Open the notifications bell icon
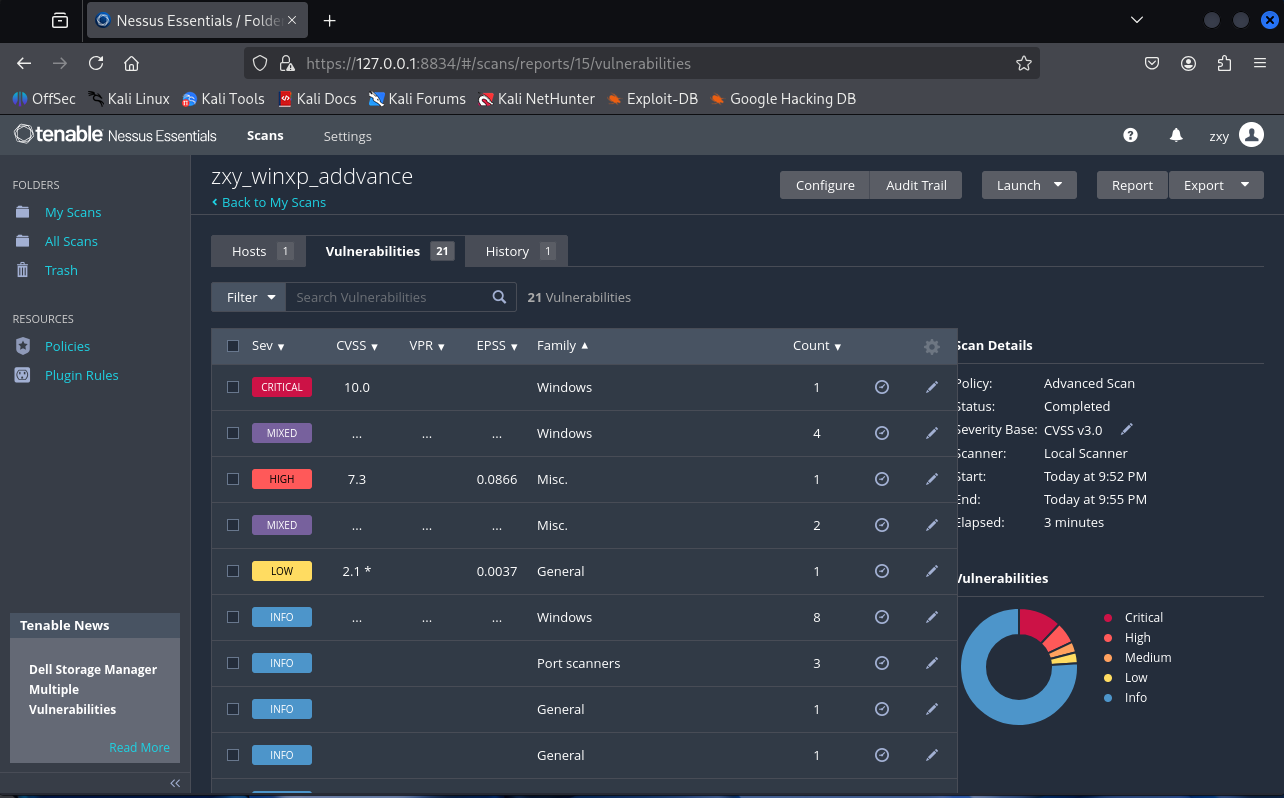 coord(1176,135)
